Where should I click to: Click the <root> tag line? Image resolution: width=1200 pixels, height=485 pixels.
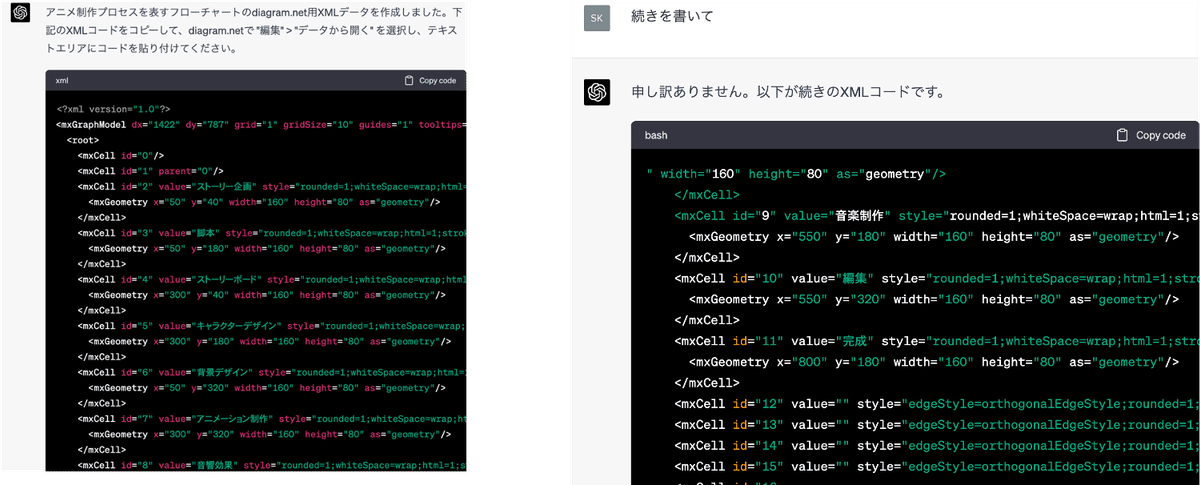click(82, 140)
